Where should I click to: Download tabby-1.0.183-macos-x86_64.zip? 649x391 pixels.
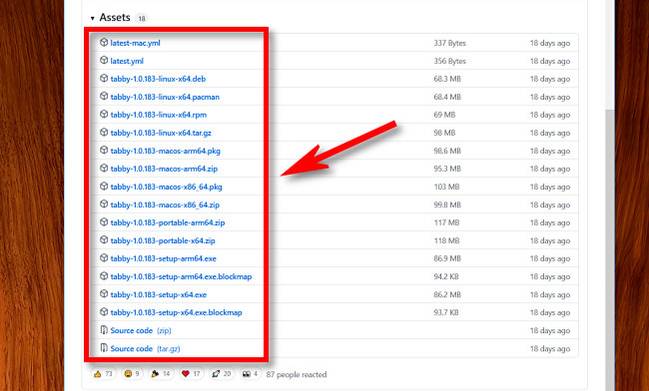click(x=165, y=205)
